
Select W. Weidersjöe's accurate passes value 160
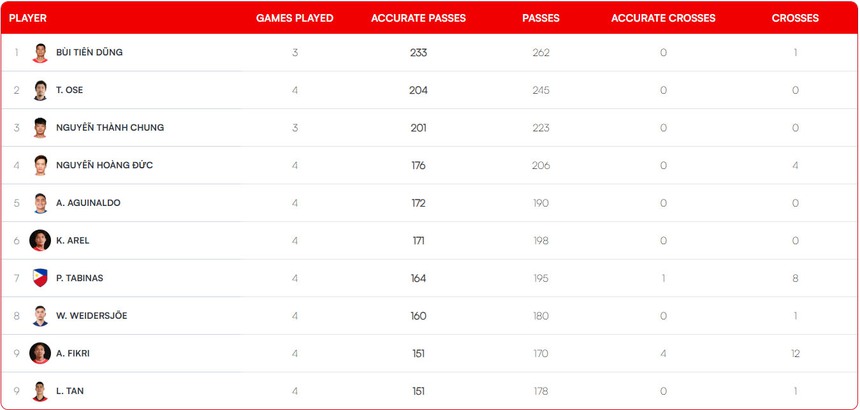tap(418, 316)
